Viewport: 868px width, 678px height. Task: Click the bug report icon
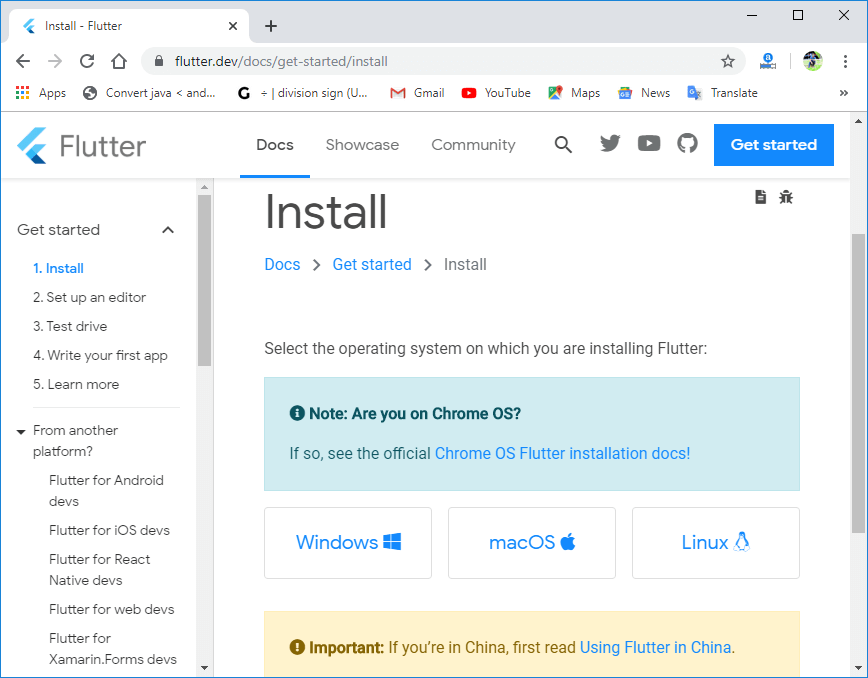[786, 197]
